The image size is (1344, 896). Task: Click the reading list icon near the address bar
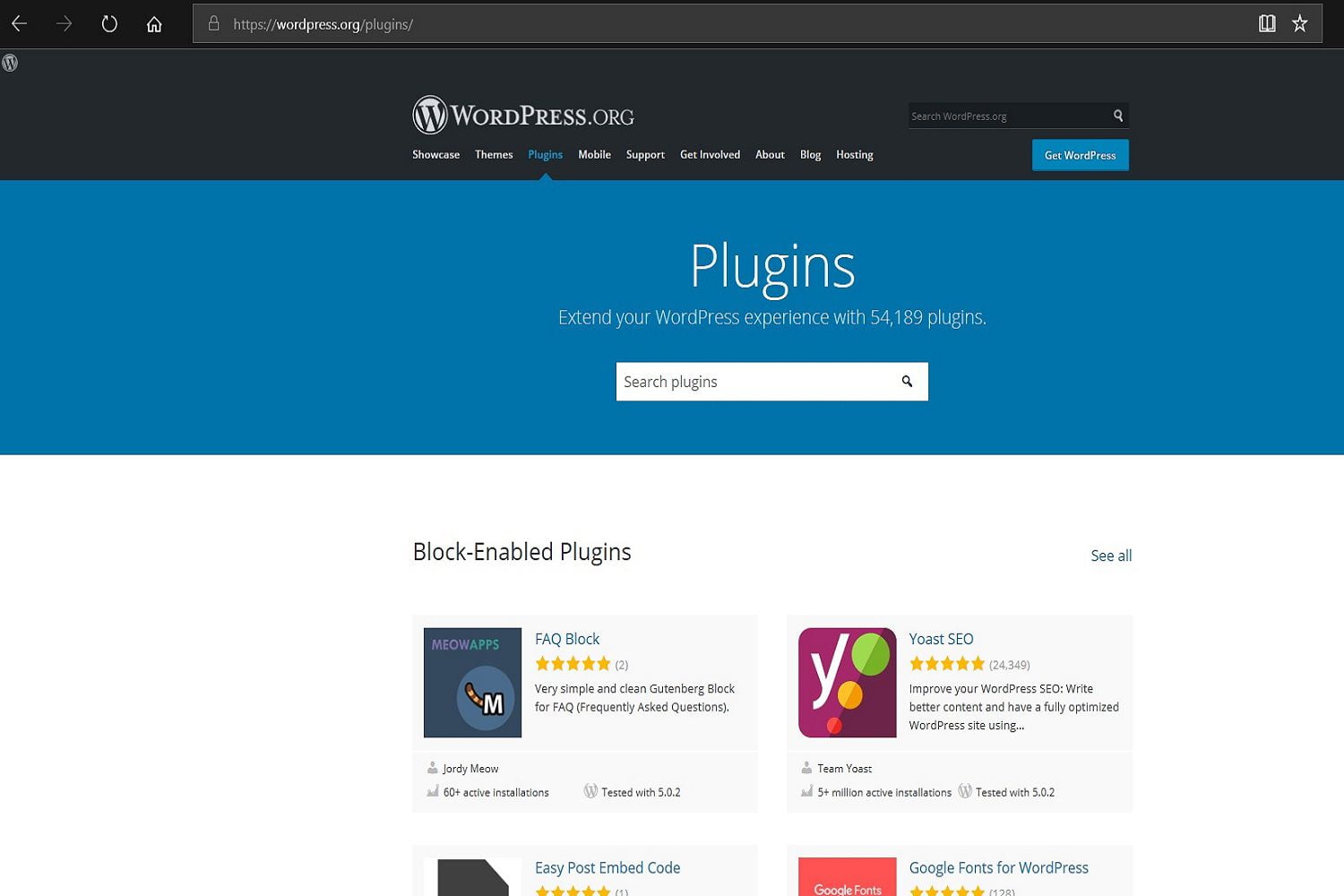pyautogui.click(x=1267, y=24)
